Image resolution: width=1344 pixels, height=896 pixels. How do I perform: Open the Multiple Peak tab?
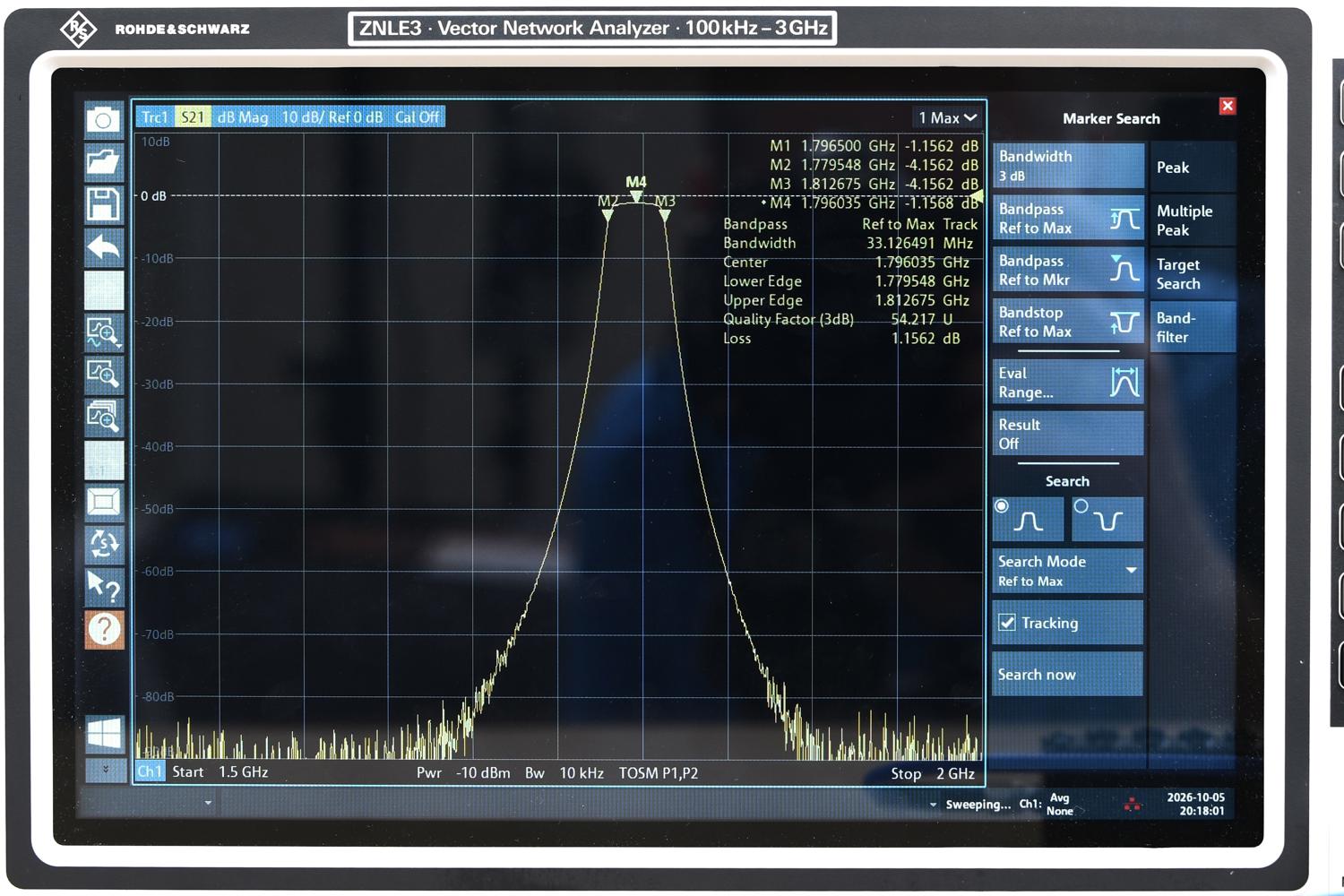click(1193, 220)
